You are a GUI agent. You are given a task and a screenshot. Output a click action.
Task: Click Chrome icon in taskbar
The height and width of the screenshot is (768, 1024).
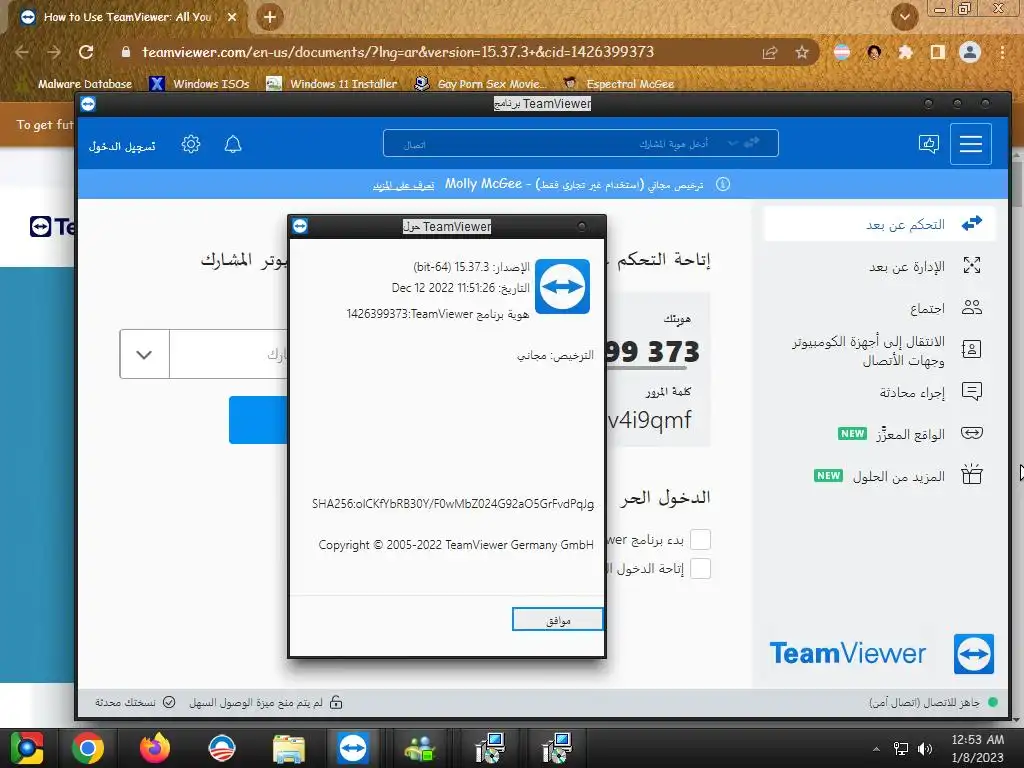[88, 748]
